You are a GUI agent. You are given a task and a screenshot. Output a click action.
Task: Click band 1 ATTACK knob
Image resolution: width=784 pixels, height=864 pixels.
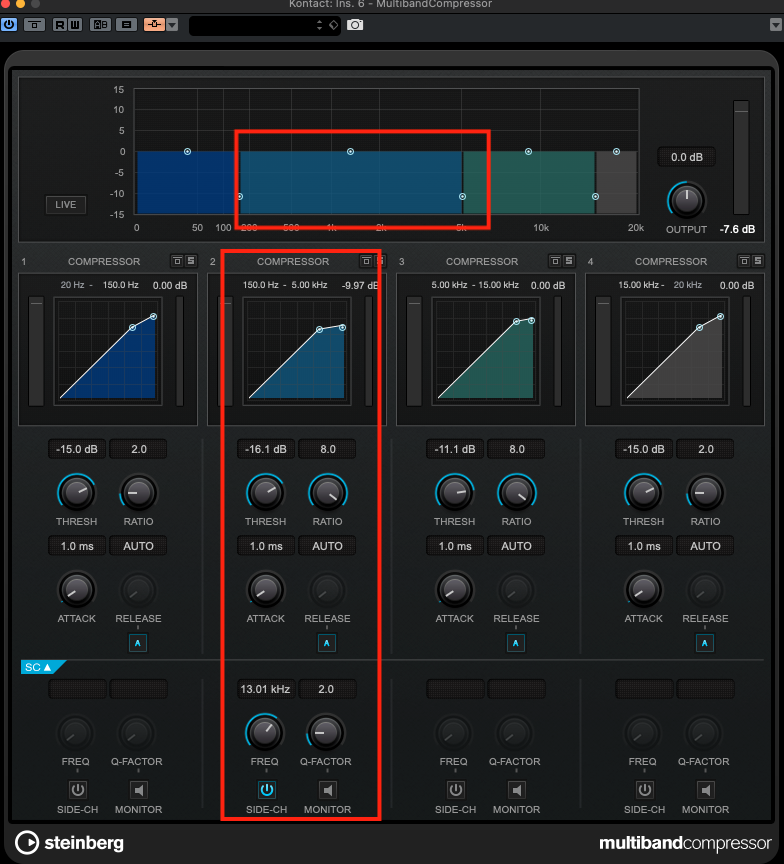(x=77, y=590)
